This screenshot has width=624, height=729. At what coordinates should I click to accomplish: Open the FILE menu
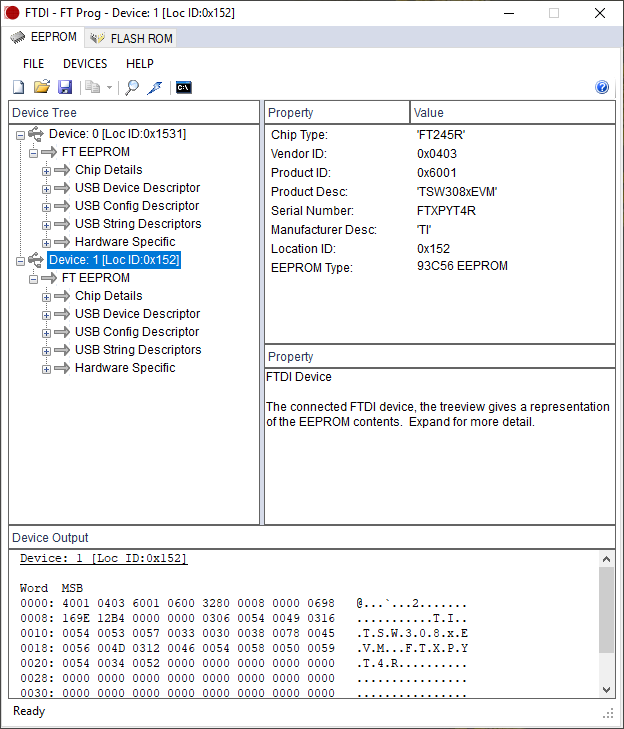tap(33, 64)
